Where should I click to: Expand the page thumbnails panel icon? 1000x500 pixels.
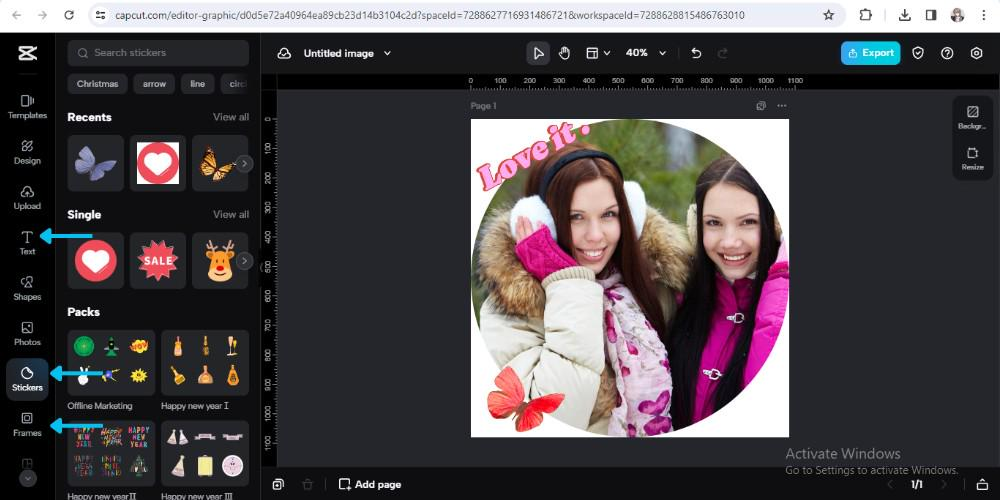(982, 485)
